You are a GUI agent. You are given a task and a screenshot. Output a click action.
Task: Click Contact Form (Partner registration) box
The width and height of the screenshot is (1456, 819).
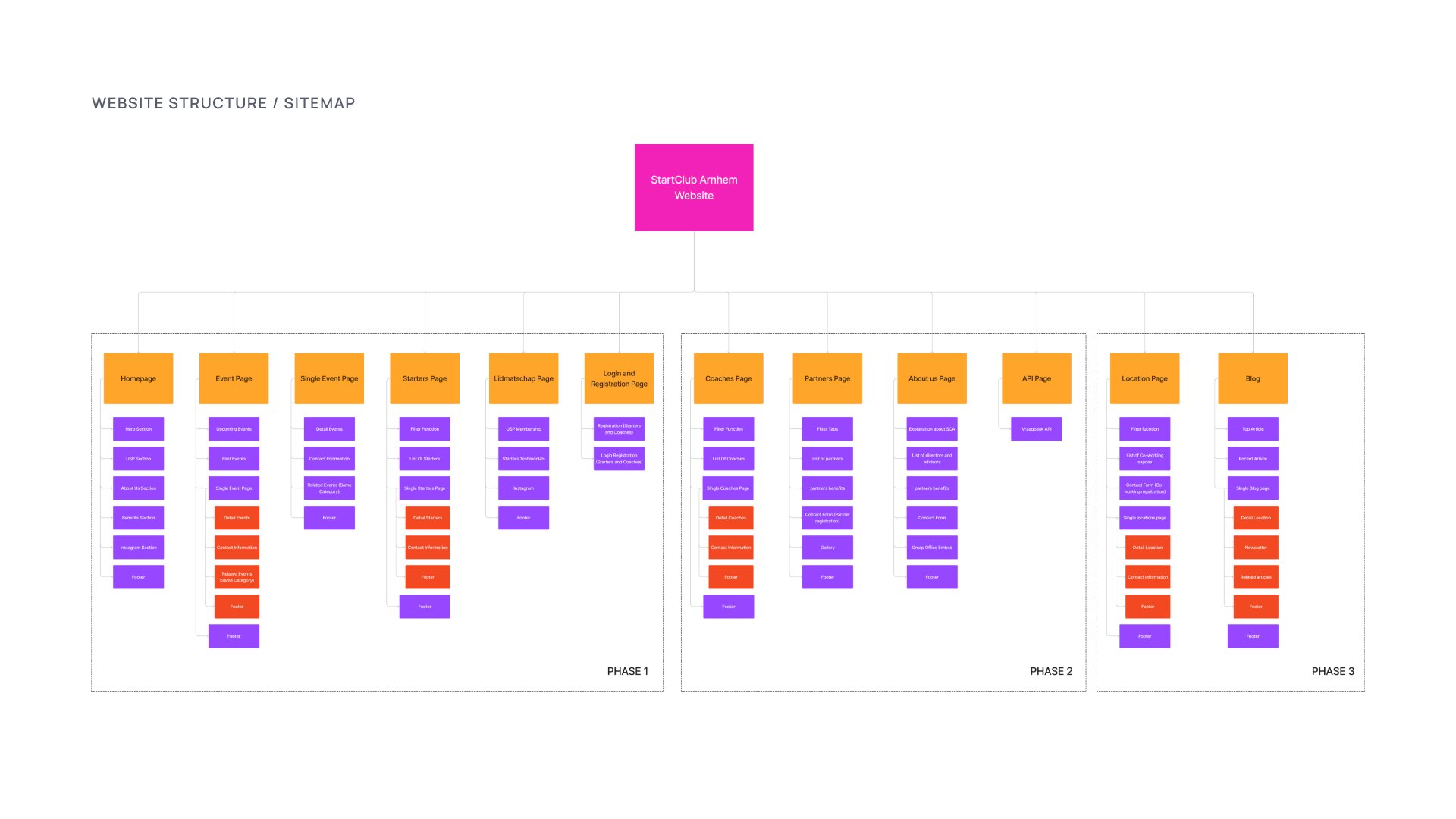pos(827,518)
